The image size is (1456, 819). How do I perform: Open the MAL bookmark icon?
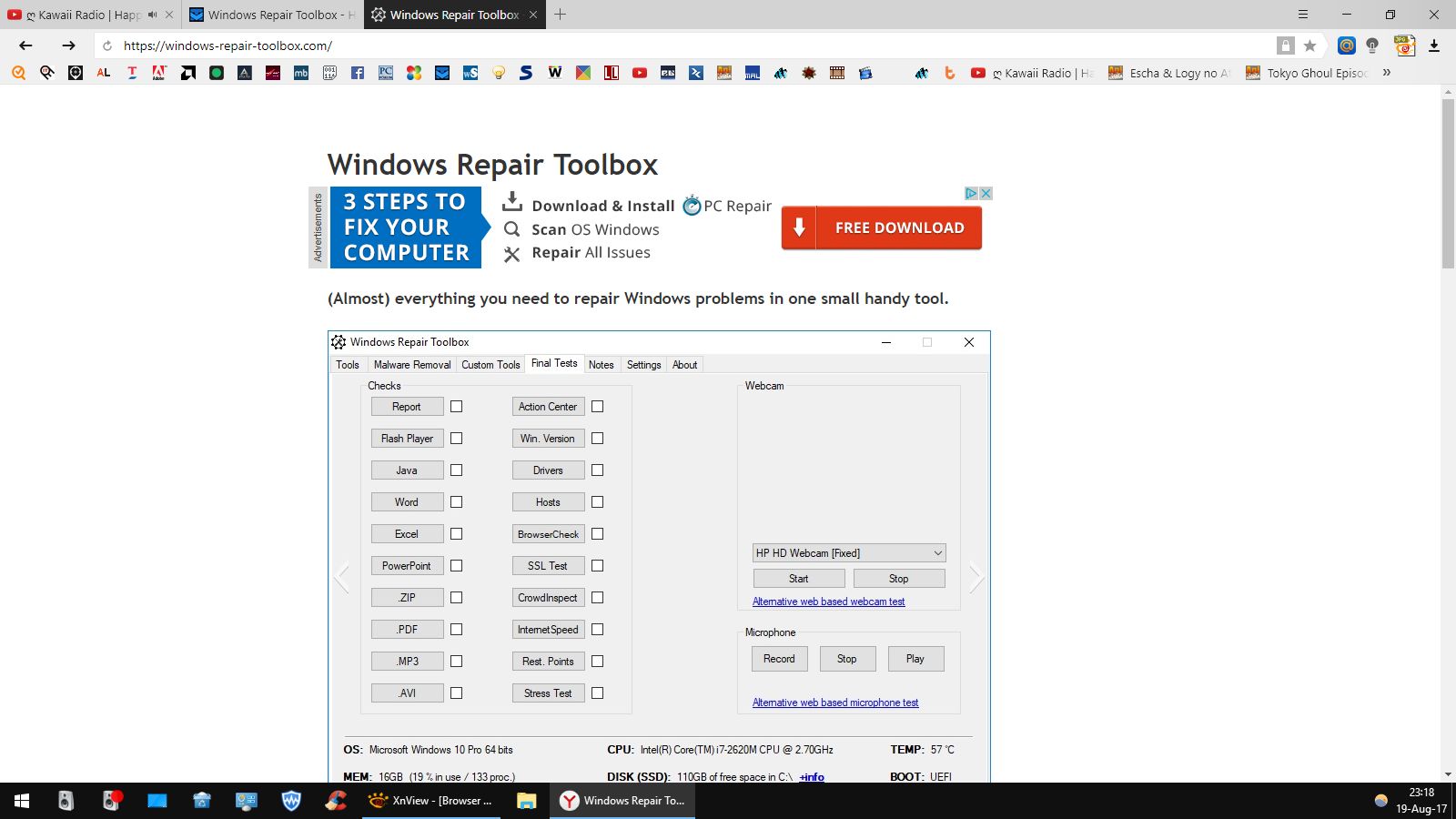tap(753, 73)
